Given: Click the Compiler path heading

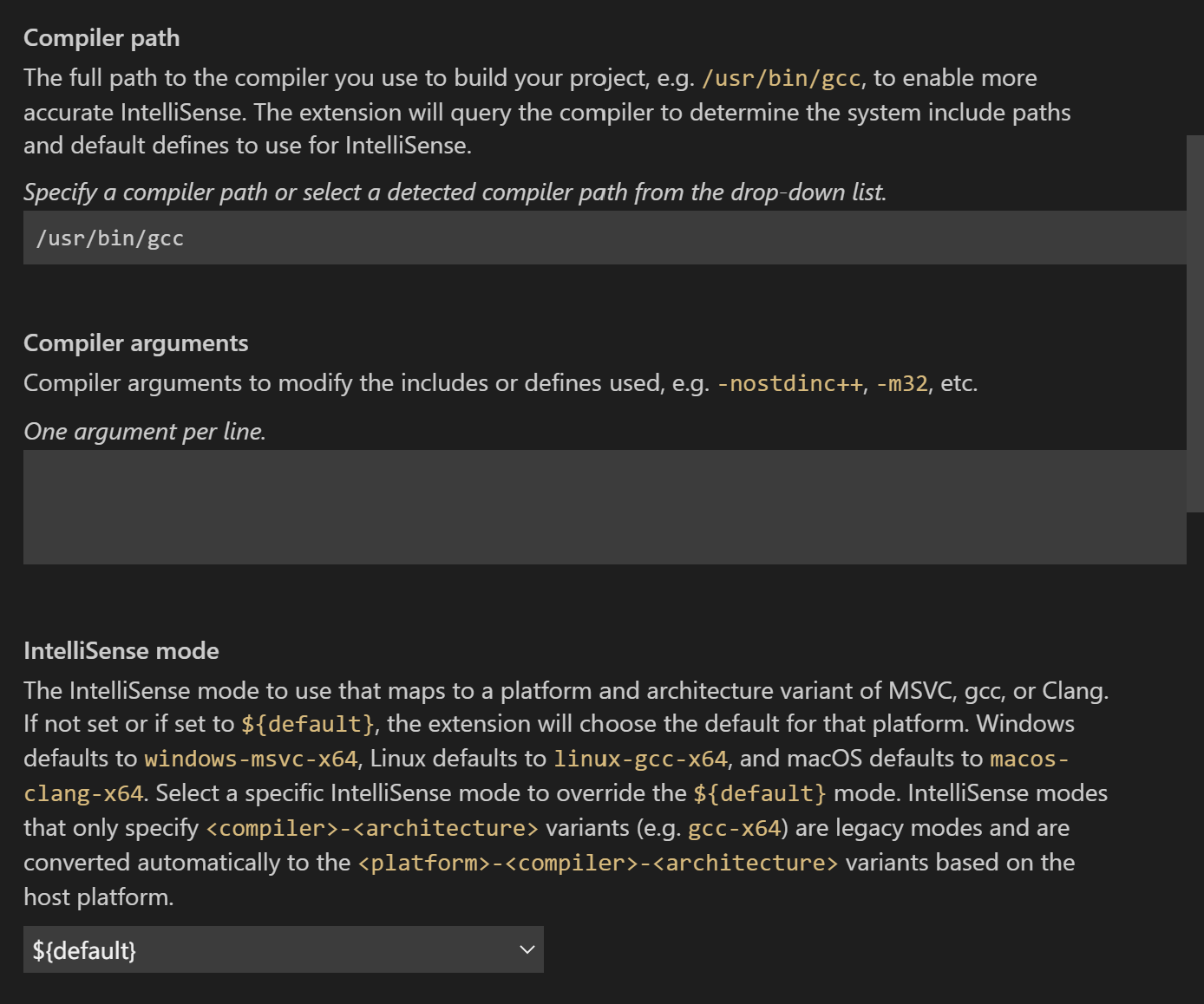Looking at the screenshot, I should tap(101, 37).
